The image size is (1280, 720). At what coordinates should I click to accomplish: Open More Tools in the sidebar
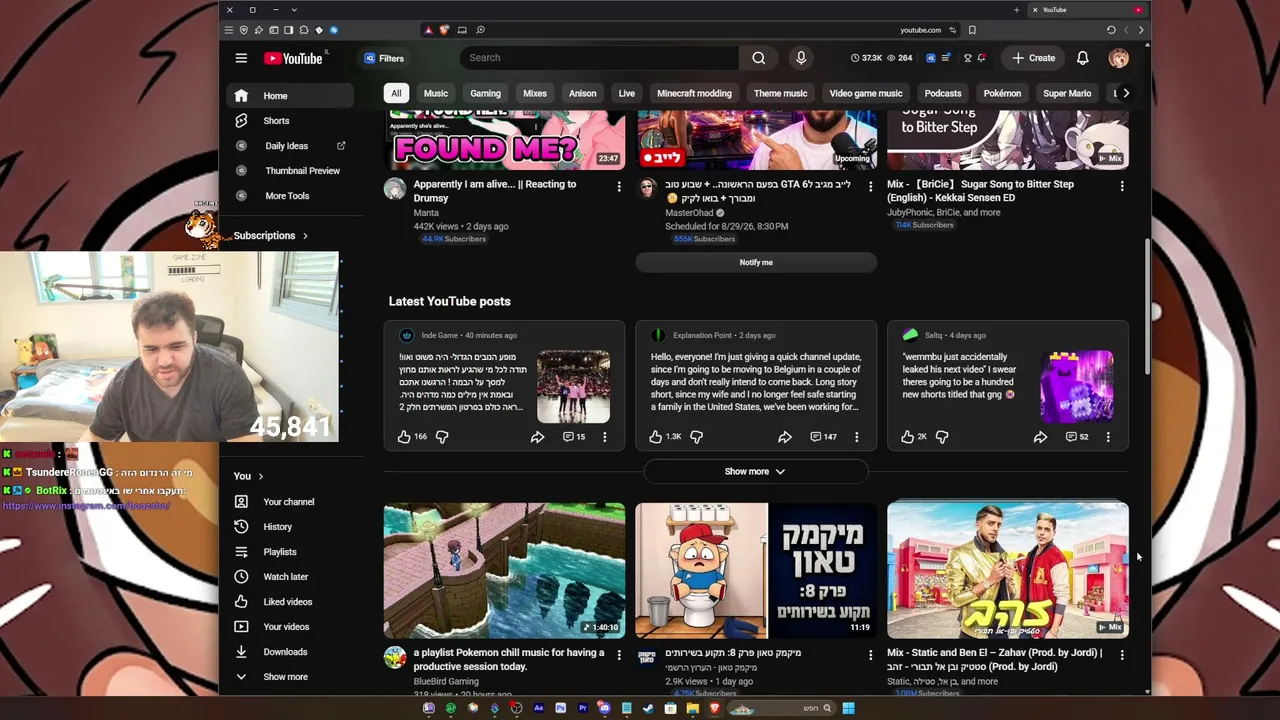coord(290,196)
